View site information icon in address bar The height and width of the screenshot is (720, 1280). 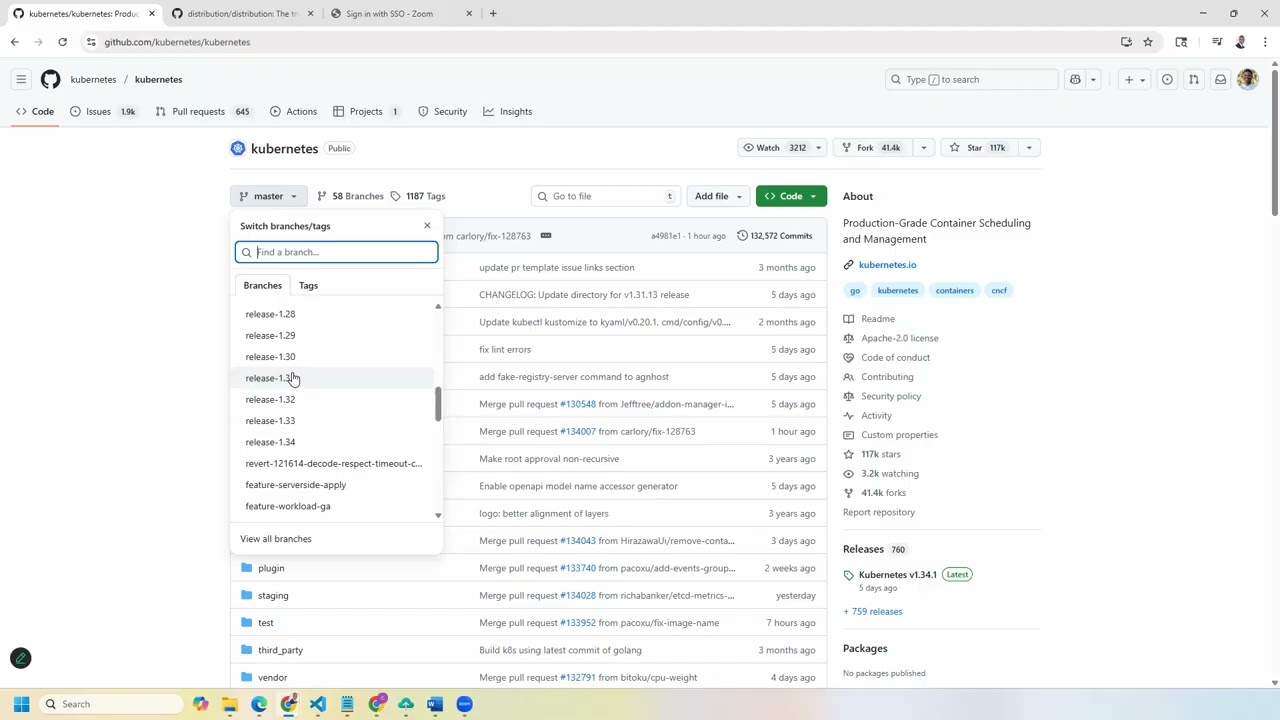(91, 42)
